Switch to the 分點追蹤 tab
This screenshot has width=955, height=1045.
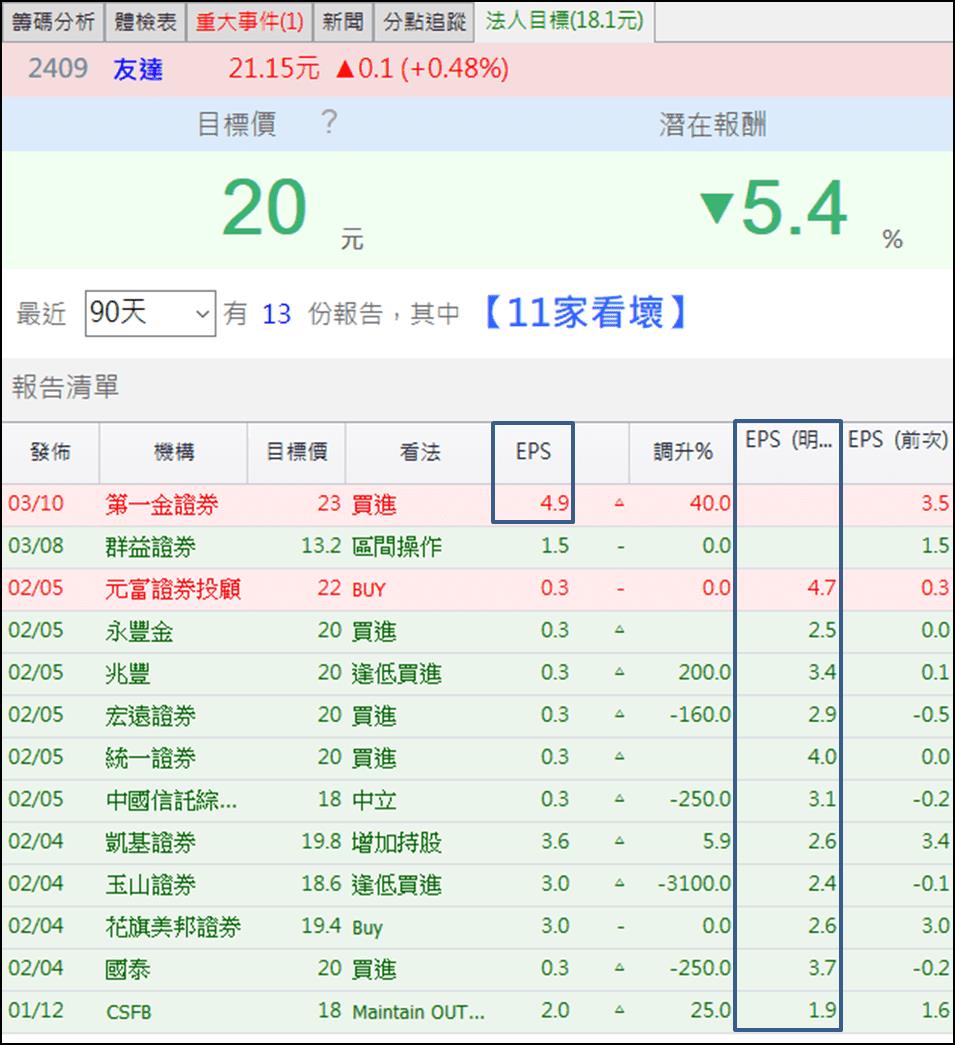tap(425, 21)
